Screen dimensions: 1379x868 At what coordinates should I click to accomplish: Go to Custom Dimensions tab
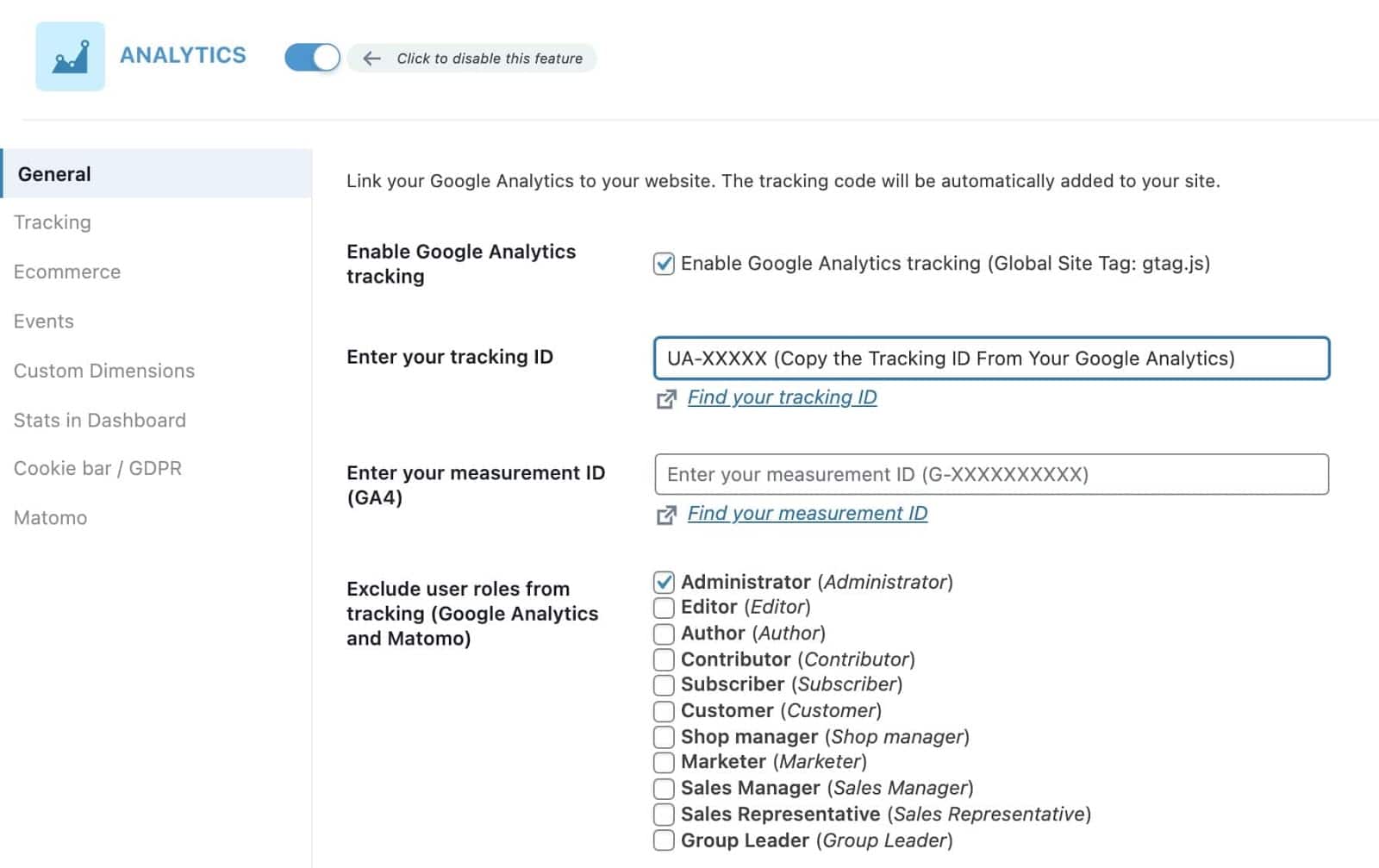pyautogui.click(x=104, y=371)
